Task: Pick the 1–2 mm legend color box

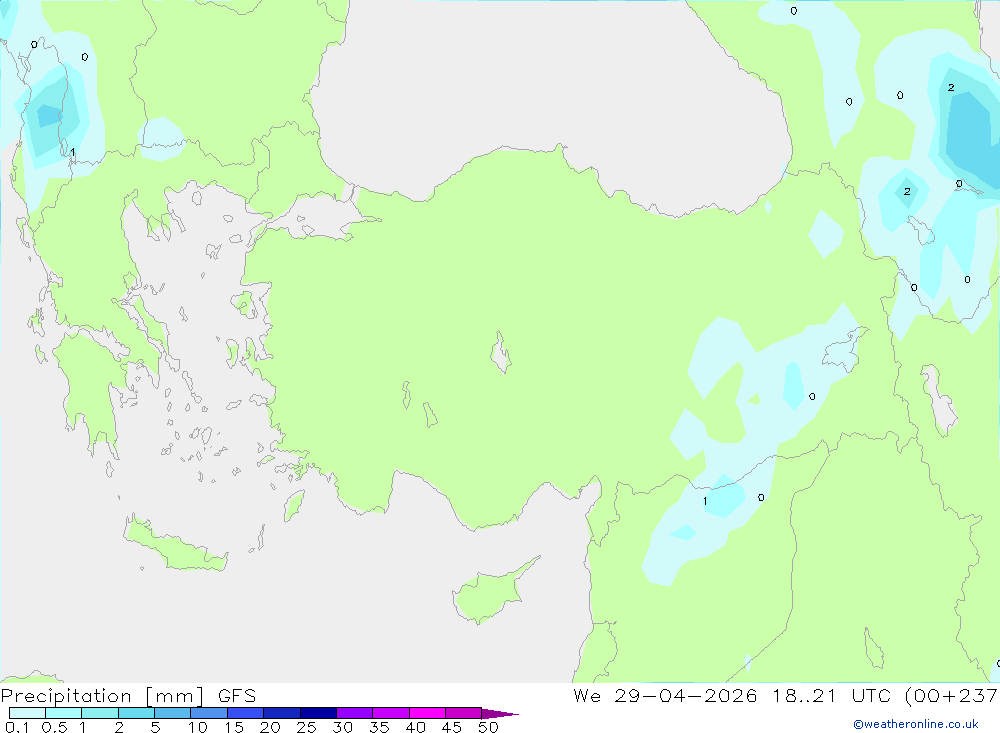Action: click(99, 713)
